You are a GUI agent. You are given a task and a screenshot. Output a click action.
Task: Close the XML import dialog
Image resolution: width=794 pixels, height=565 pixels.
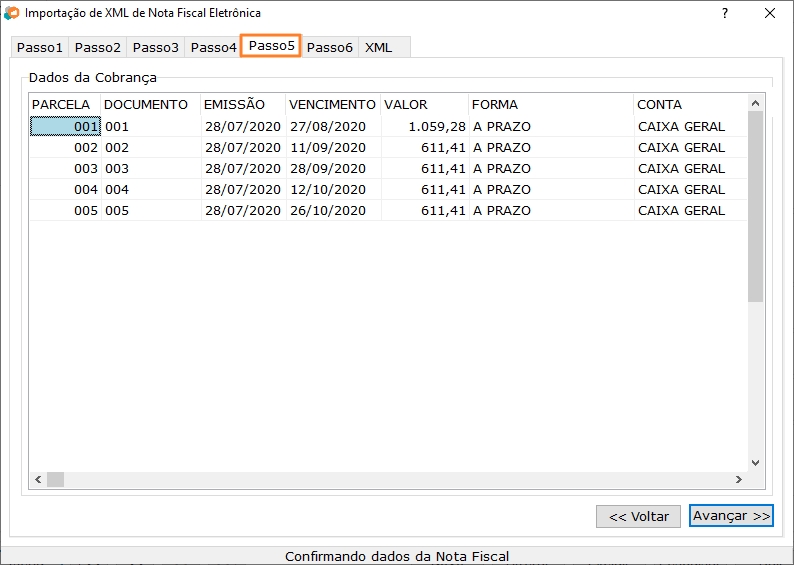pos(769,13)
